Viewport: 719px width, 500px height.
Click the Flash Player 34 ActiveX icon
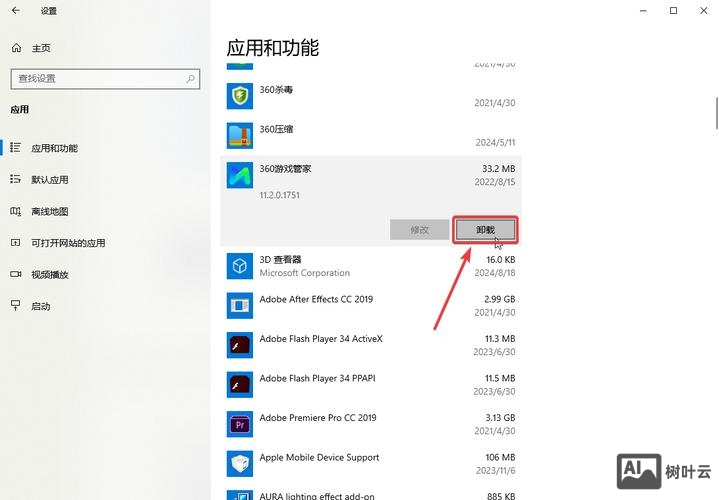tap(240, 345)
